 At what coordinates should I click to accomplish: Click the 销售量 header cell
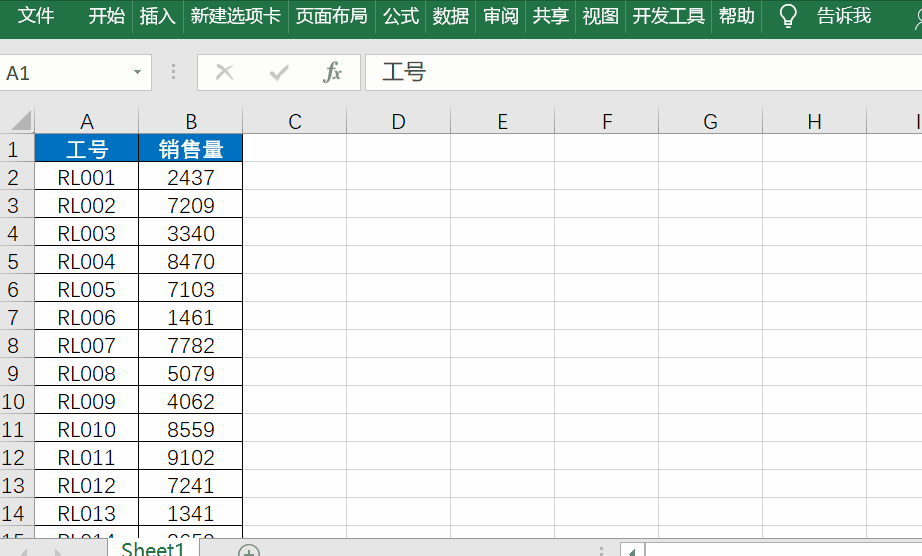pos(191,149)
